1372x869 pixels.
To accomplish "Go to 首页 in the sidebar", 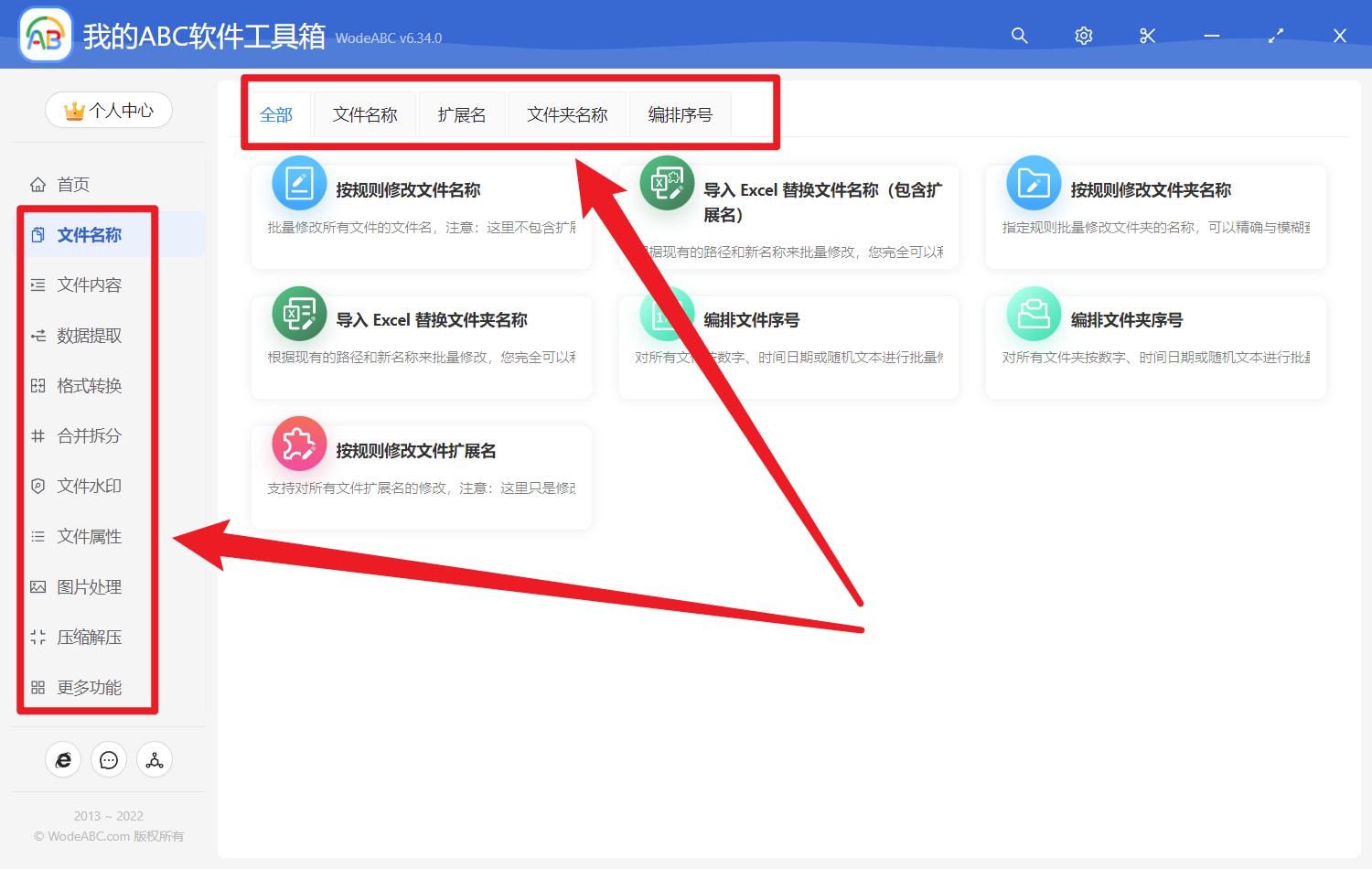I will pos(73,185).
